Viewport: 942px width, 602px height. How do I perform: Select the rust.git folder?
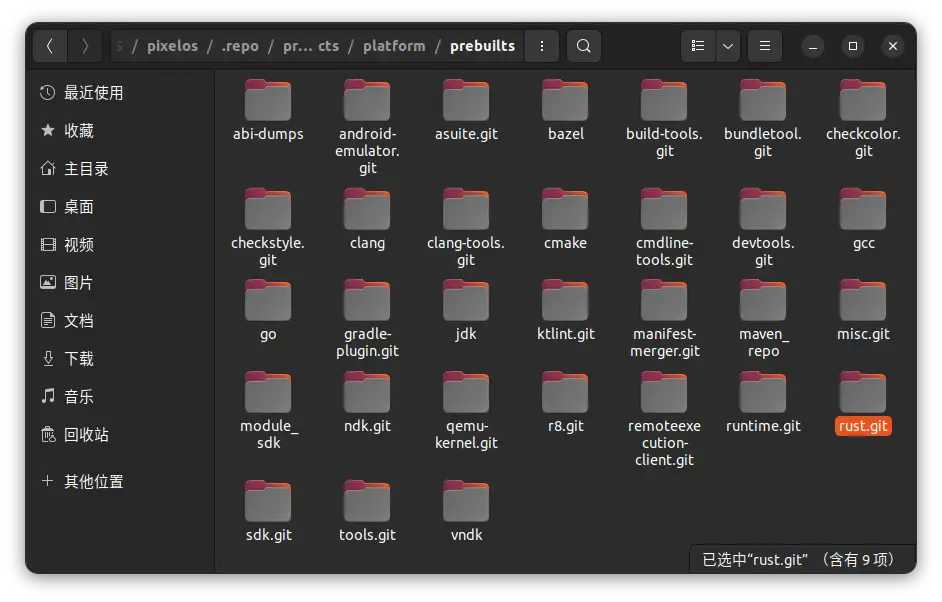pos(863,401)
